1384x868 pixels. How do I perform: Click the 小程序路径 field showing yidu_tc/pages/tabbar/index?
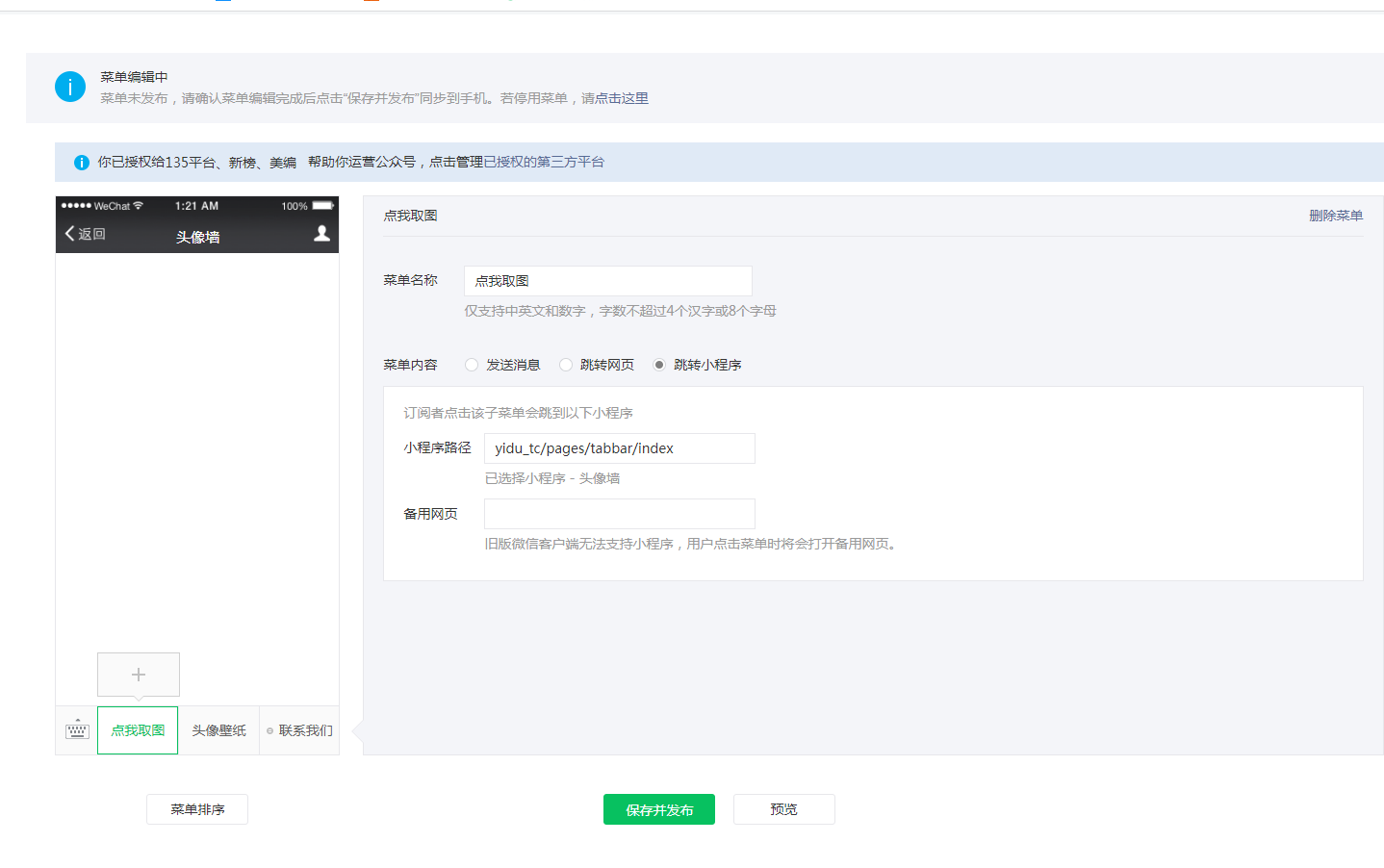coord(620,448)
